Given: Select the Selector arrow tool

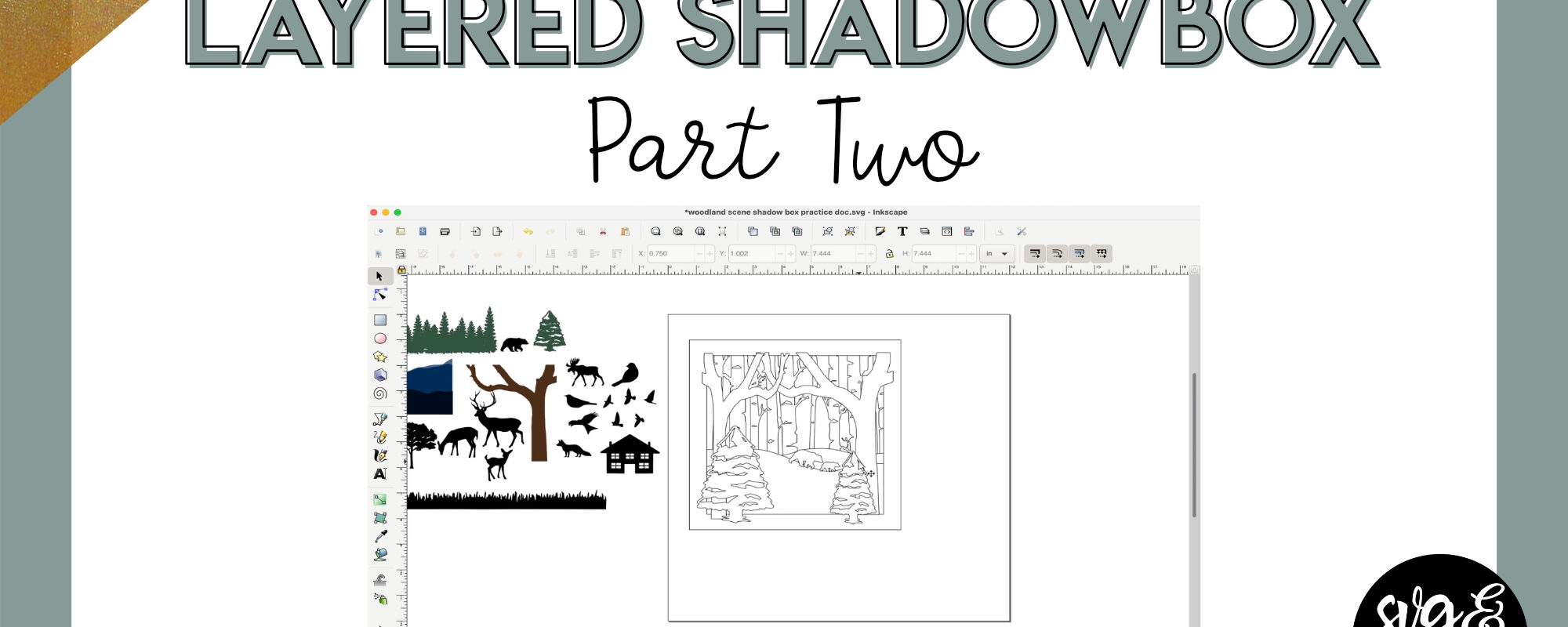Looking at the screenshot, I should (379, 276).
